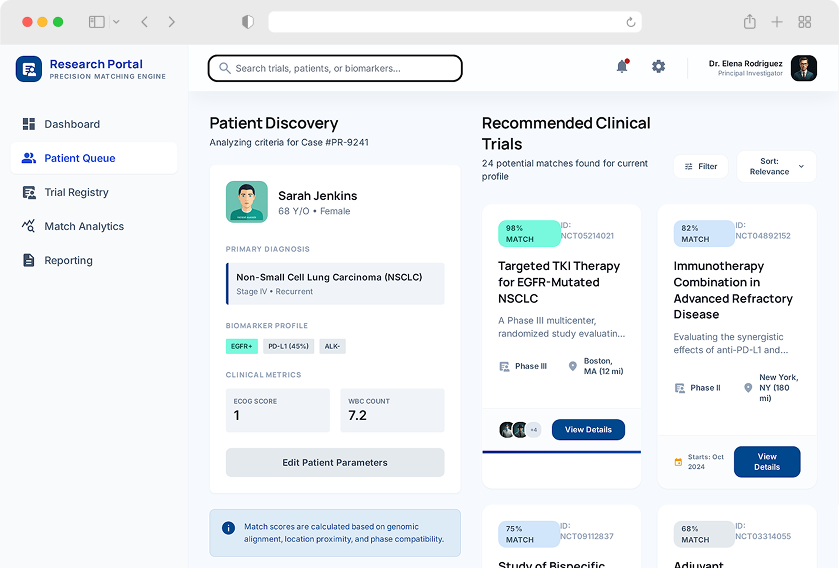839x568 pixels.
Task: Open the Sort: Relevance dropdown
Action: 776,166
